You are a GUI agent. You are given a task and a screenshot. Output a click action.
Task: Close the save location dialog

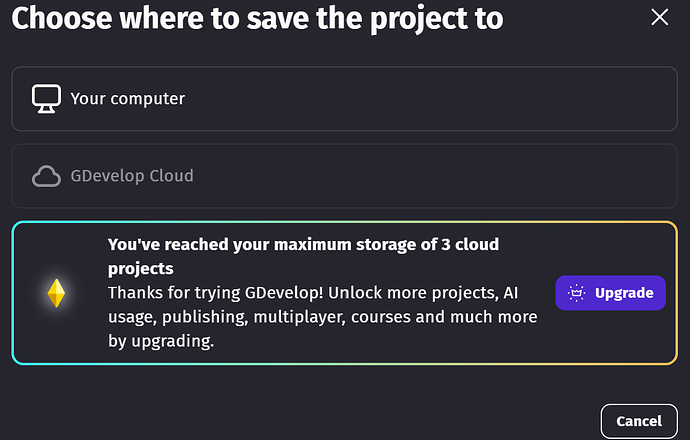pyautogui.click(x=659, y=17)
